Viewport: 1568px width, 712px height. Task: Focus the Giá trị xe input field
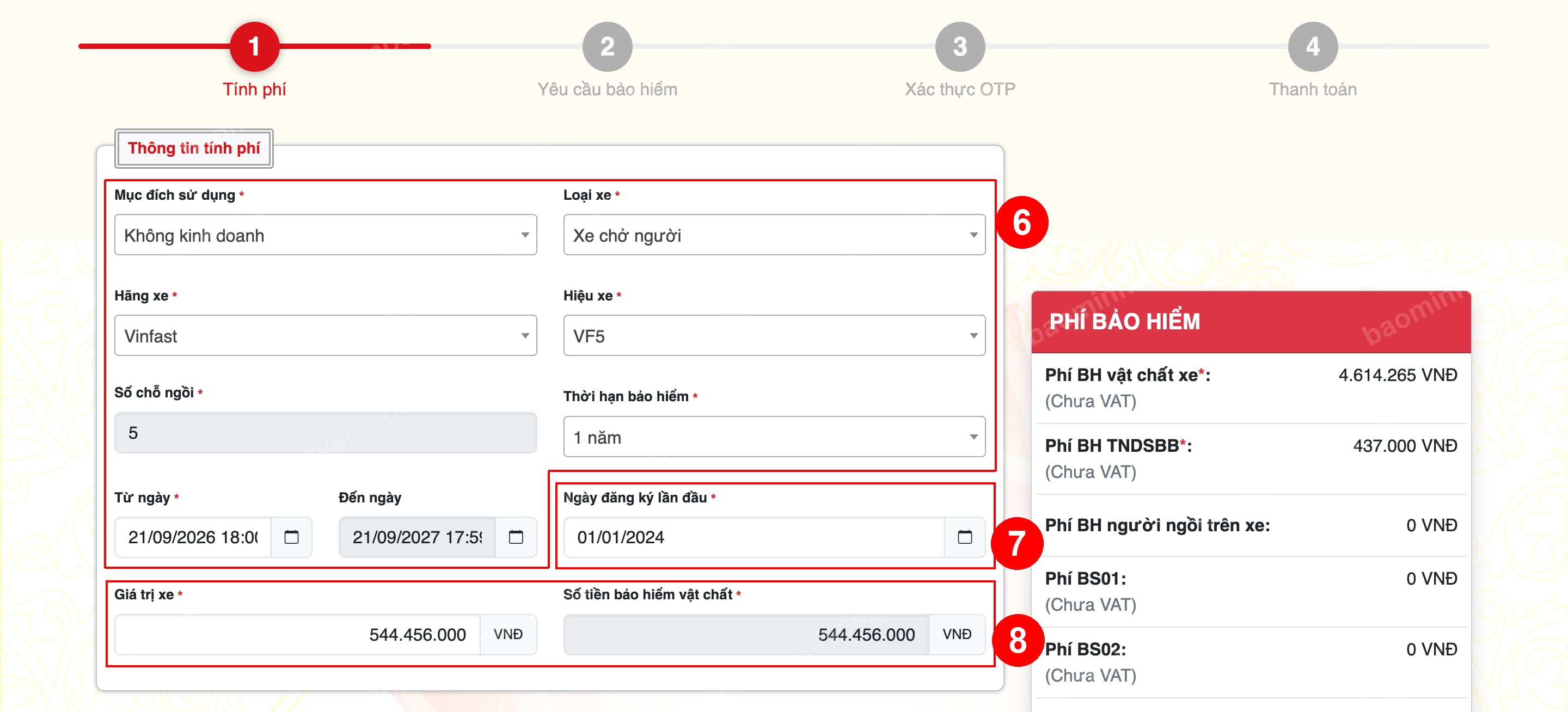click(297, 634)
